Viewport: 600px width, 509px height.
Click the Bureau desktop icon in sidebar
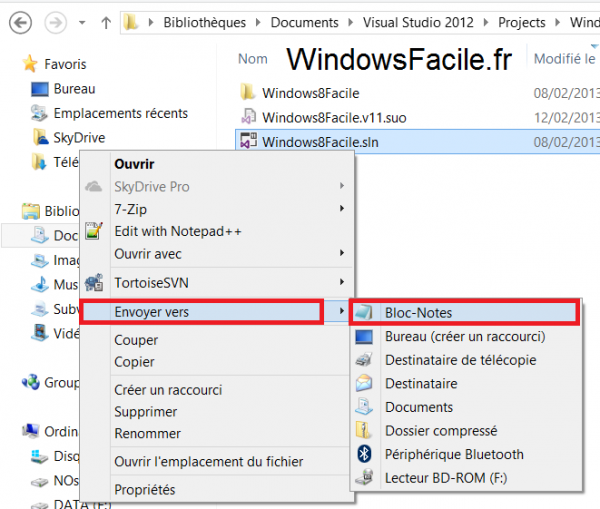(x=40, y=89)
